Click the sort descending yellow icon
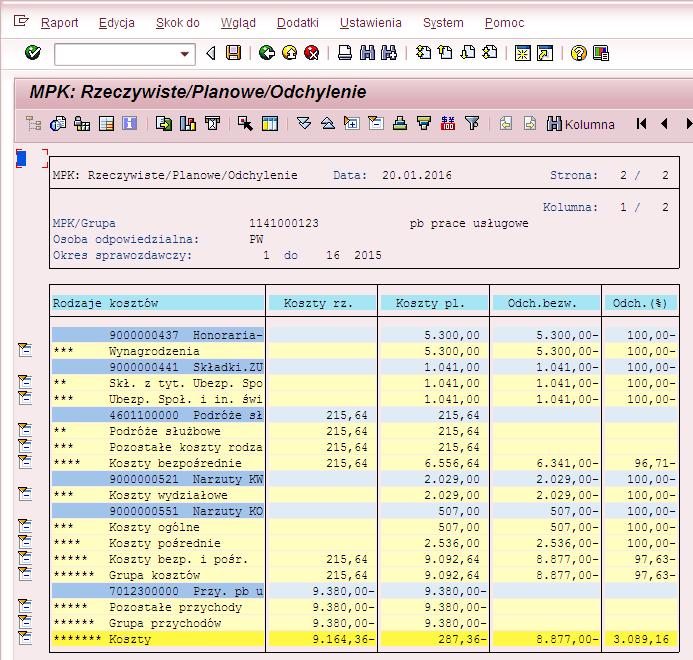This screenshot has width=693, height=660. (x=424, y=124)
